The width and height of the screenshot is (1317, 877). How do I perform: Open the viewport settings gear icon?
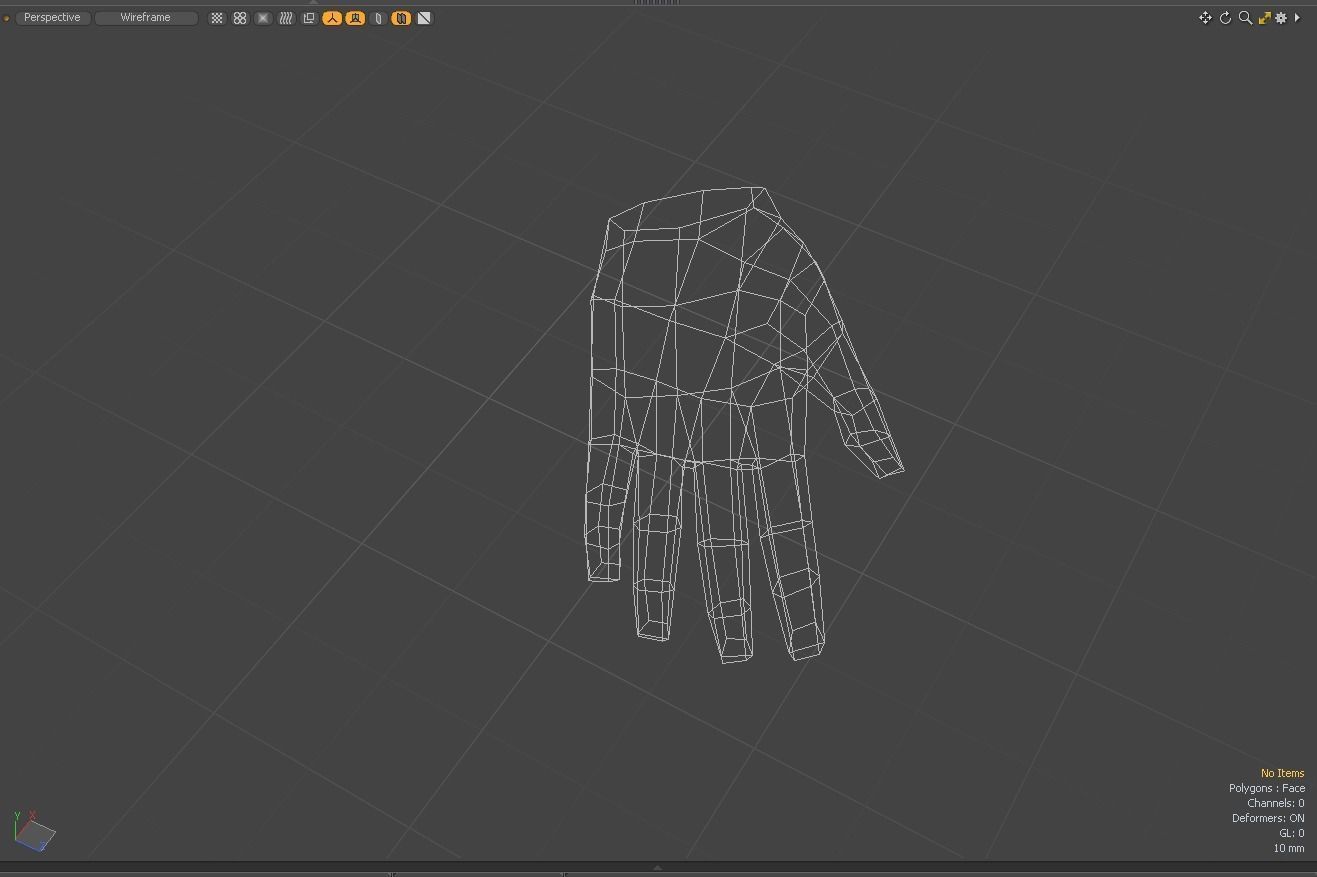click(1281, 17)
